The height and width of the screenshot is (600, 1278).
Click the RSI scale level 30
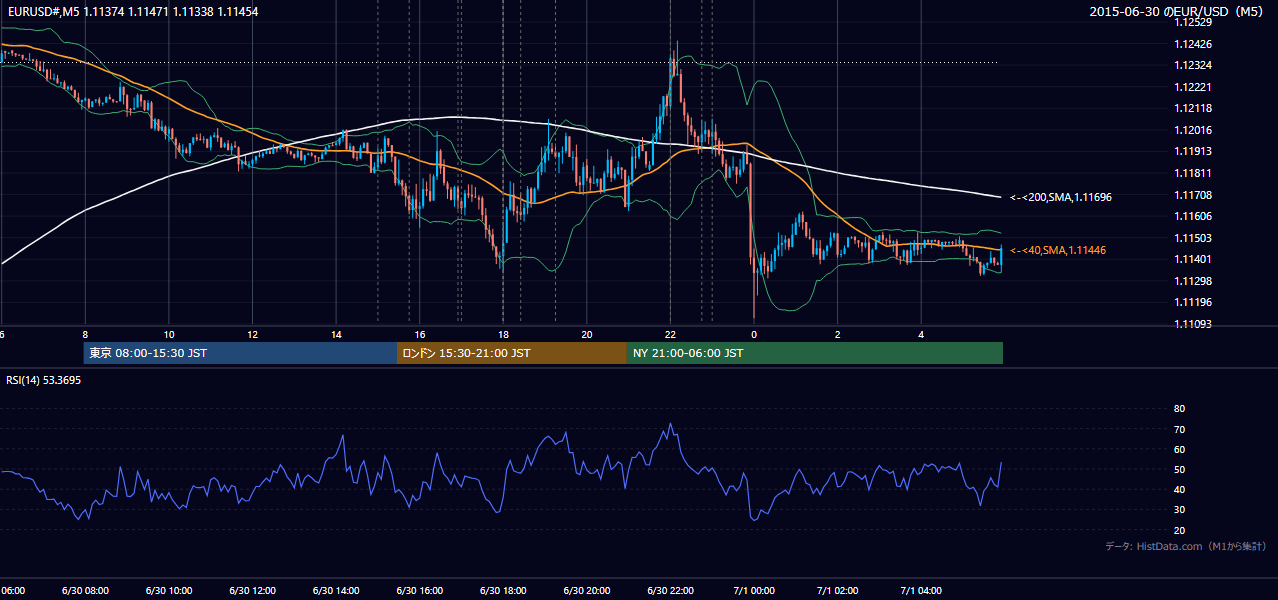coord(1179,509)
